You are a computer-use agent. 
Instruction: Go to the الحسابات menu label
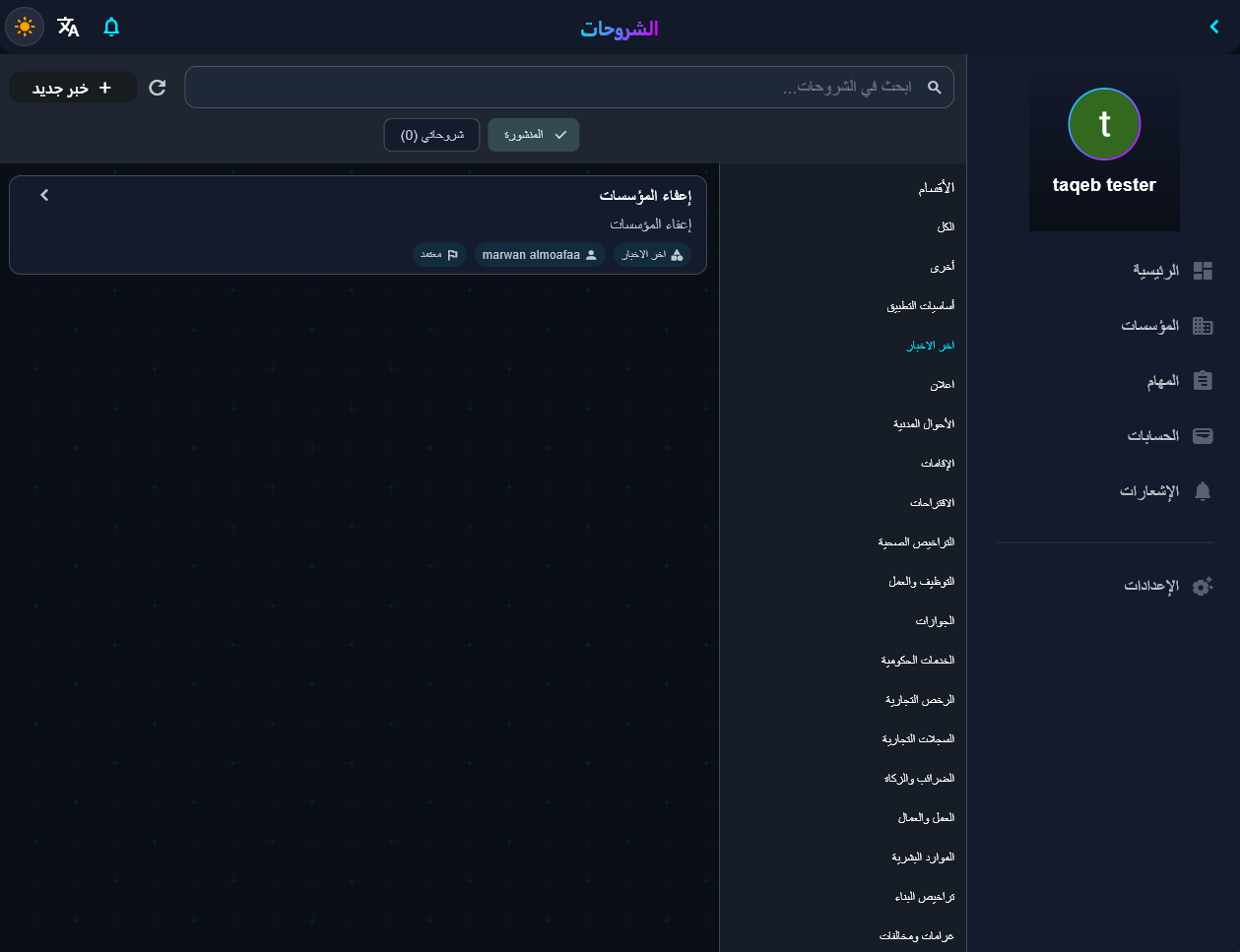tap(1153, 436)
